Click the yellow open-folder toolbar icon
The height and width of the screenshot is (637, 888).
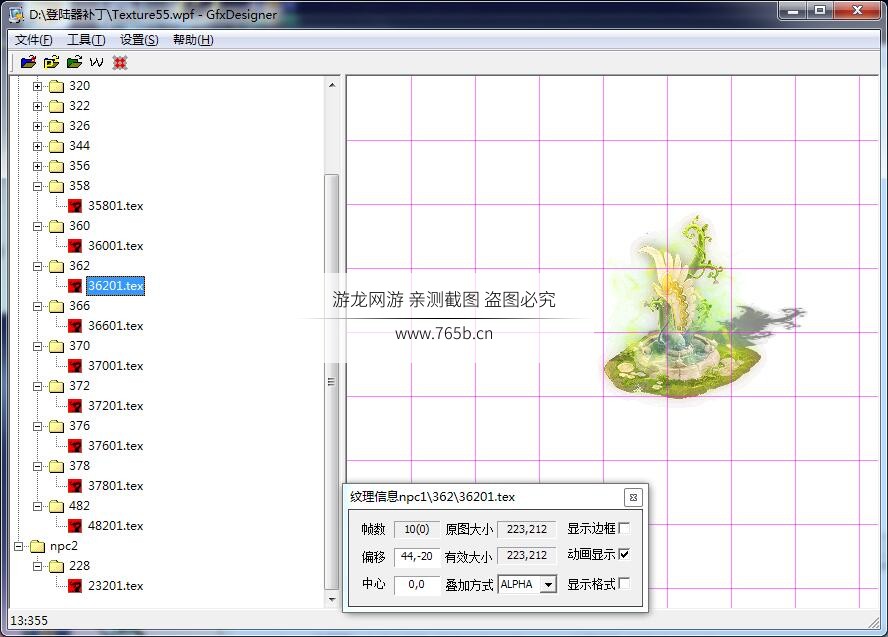52,62
